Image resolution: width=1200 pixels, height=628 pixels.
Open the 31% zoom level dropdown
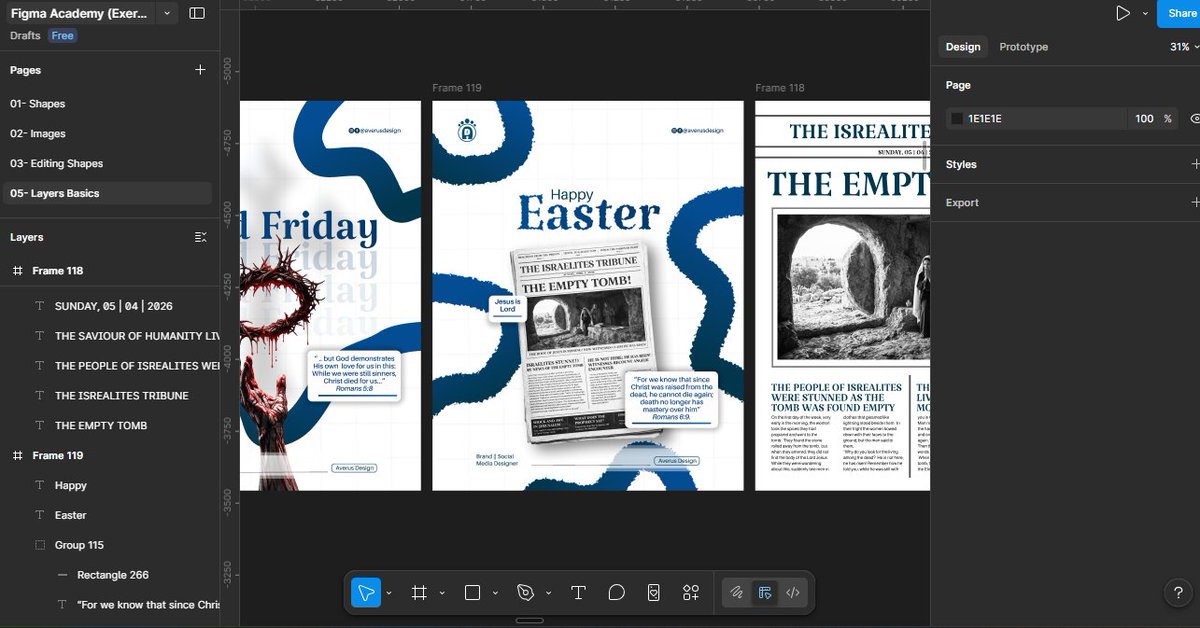click(x=1183, y=47)
